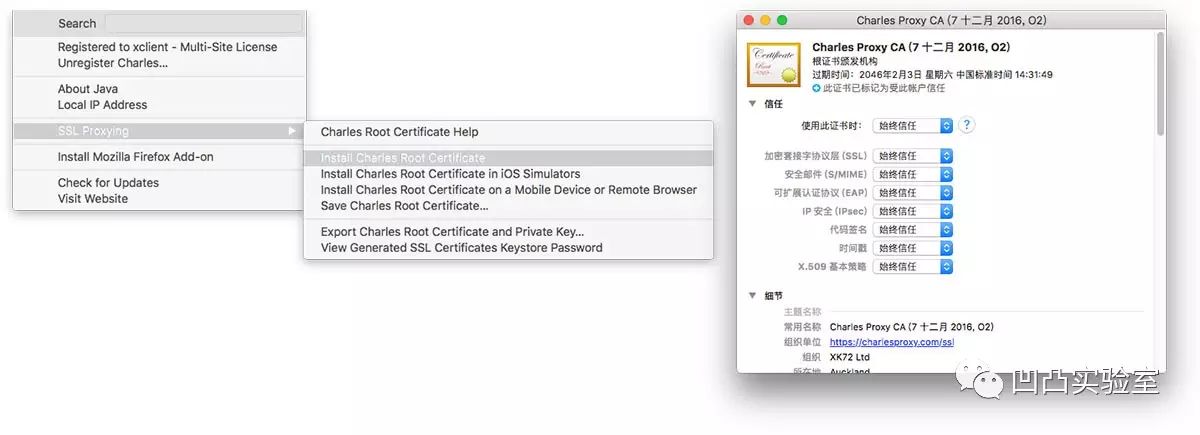Click the SSL Proxying submenu arrow

tap(292, 131)
